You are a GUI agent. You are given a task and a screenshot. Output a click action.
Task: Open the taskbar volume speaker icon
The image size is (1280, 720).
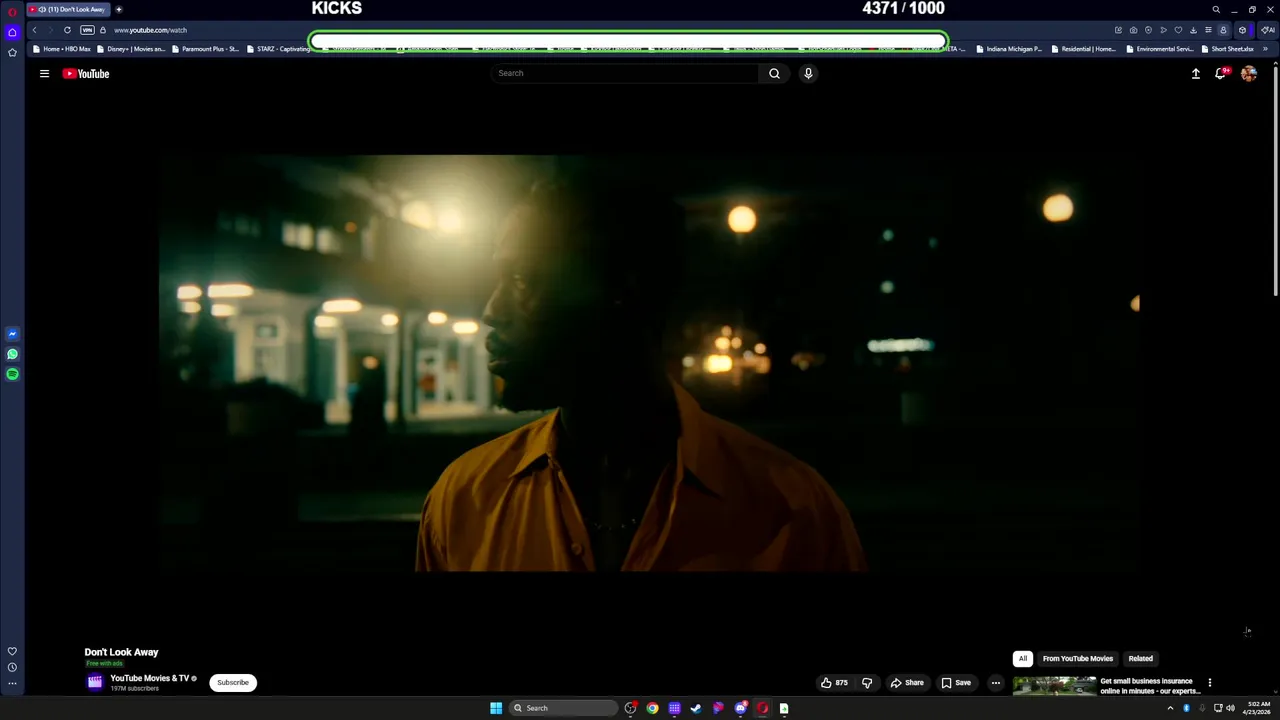coord(1230,708)
